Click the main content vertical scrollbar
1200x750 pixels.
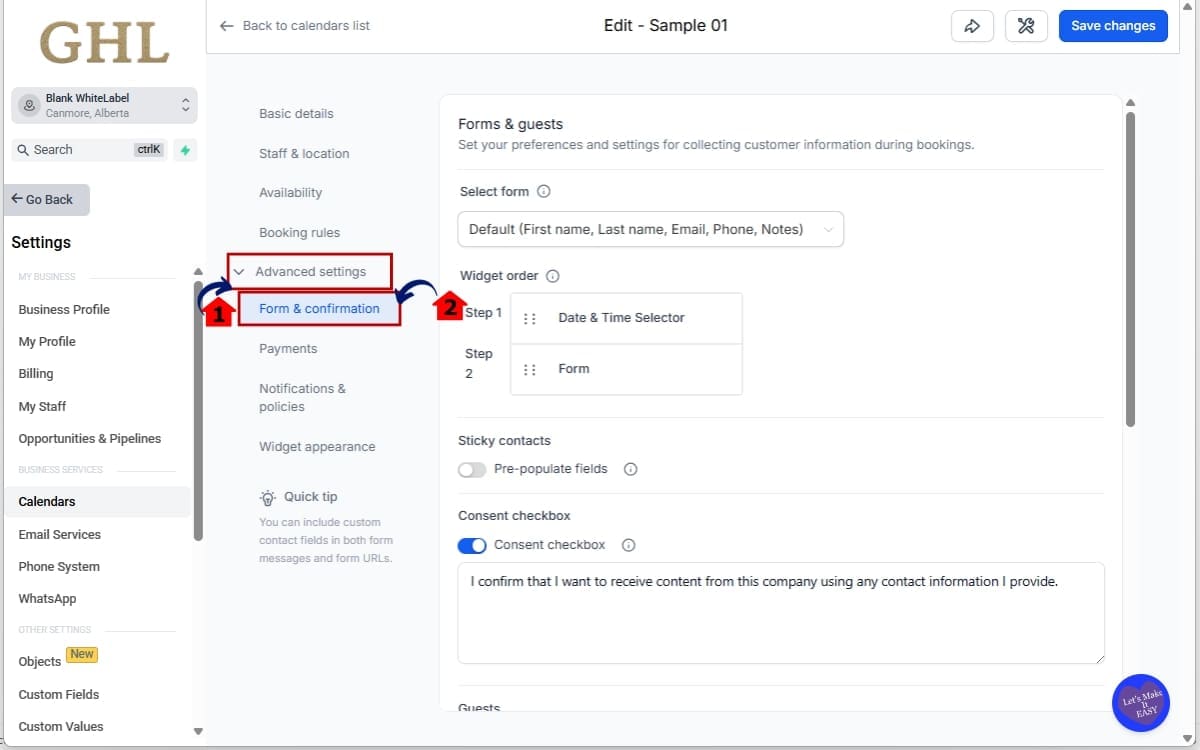1131,270
